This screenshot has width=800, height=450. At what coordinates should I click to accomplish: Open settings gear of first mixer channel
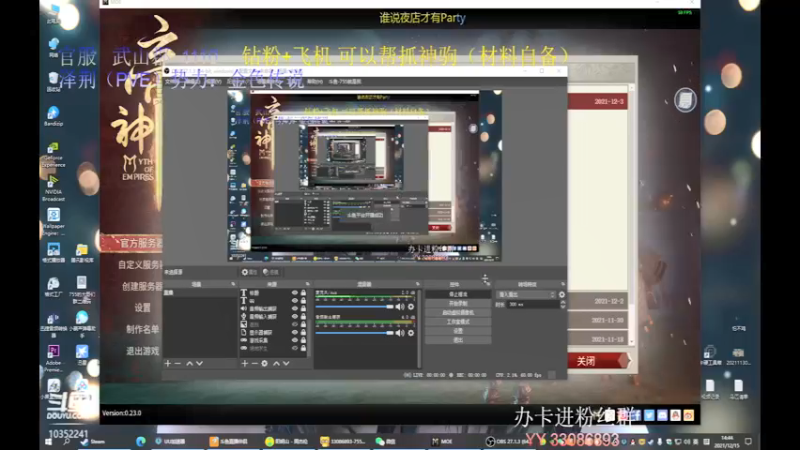point(411,307)
